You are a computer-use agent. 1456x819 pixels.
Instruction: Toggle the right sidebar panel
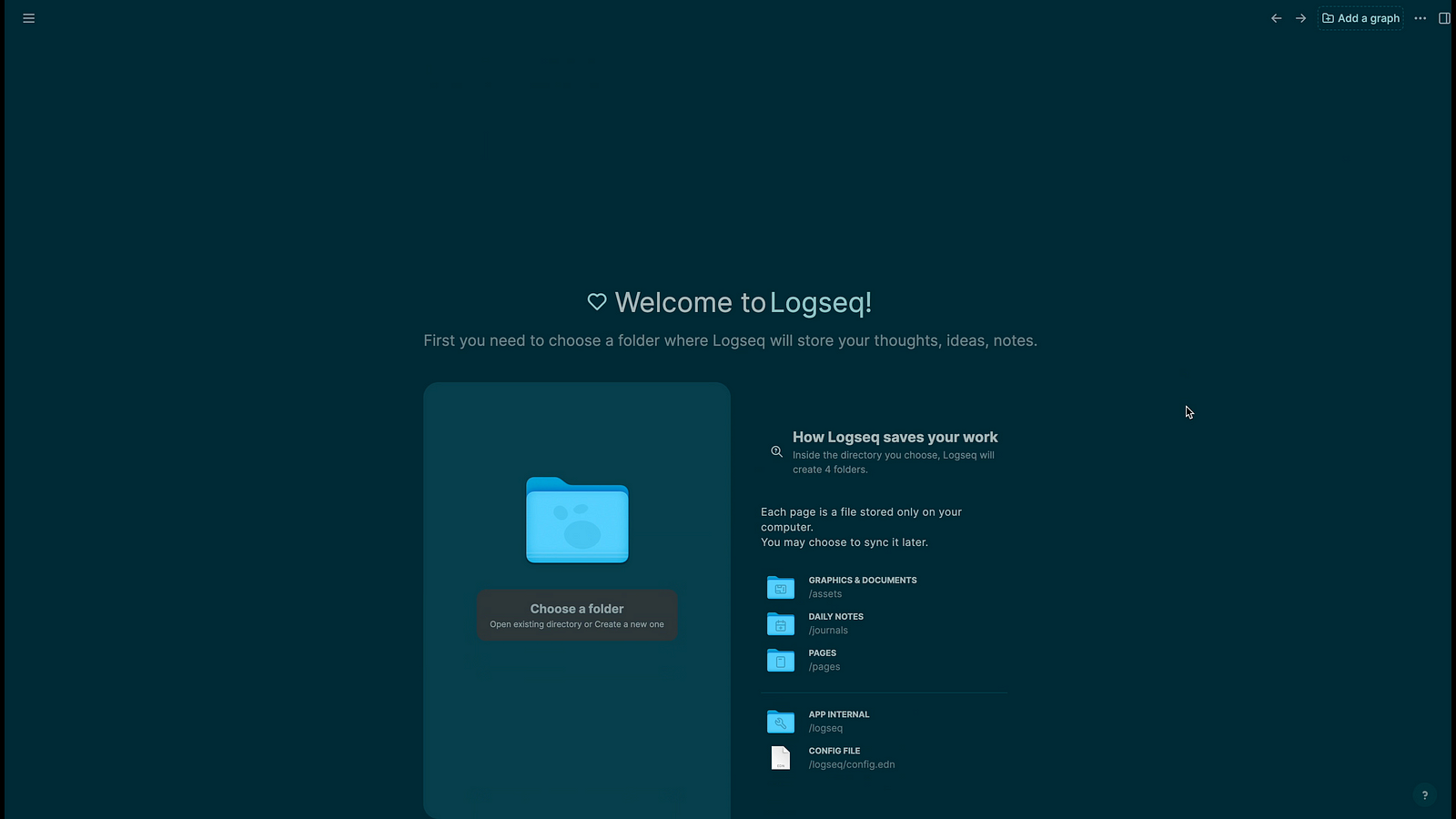1444,18
